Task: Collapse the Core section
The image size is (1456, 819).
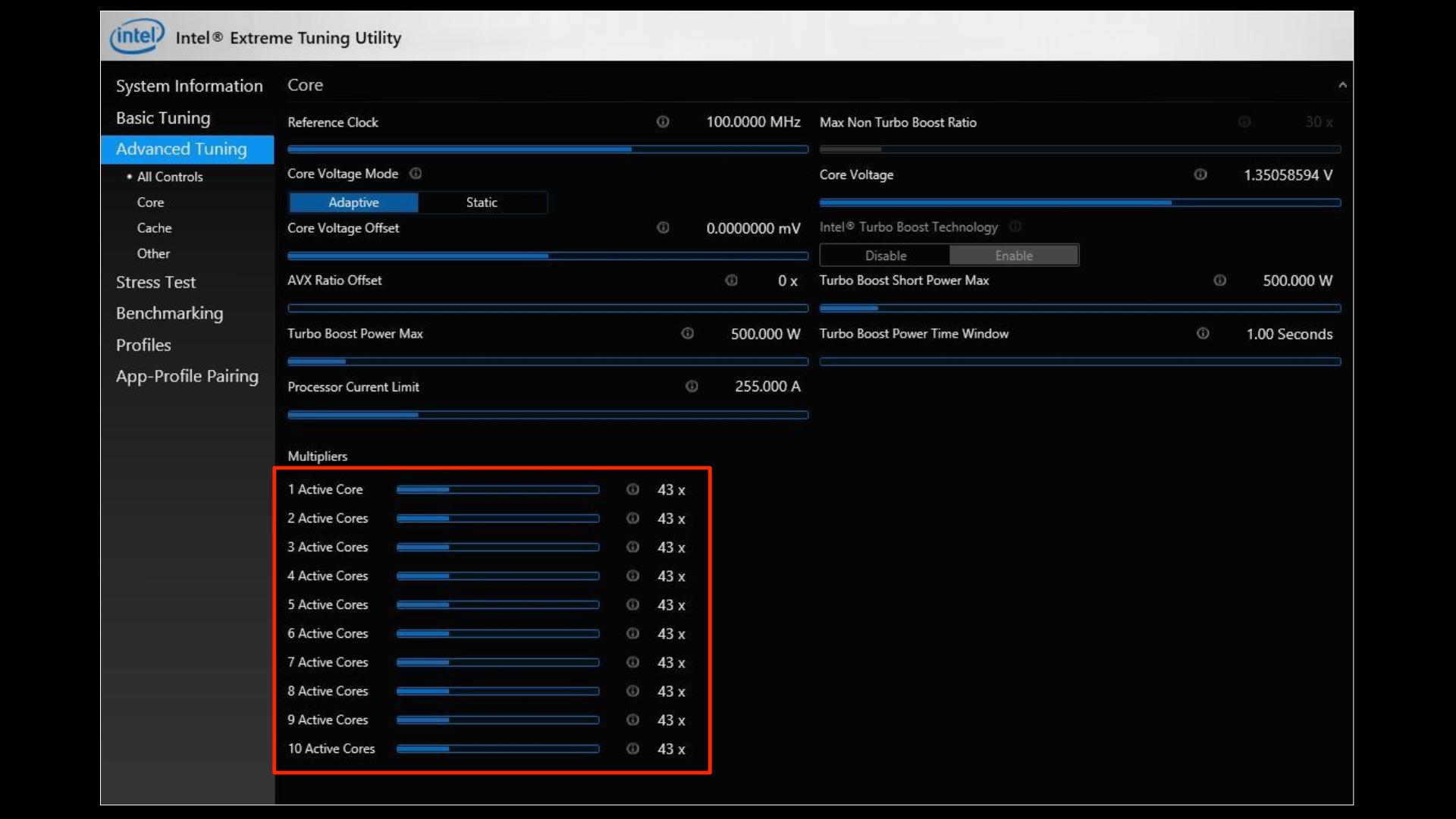Action: [1342, 84]
